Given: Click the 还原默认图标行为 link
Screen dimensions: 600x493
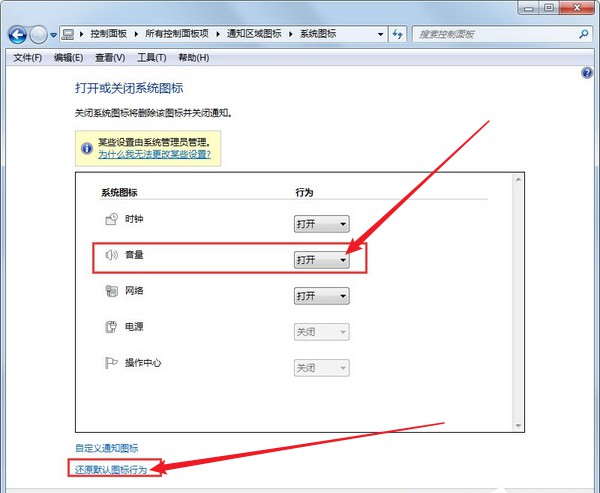Looking at the screenshot, I should tap(117, 469).
